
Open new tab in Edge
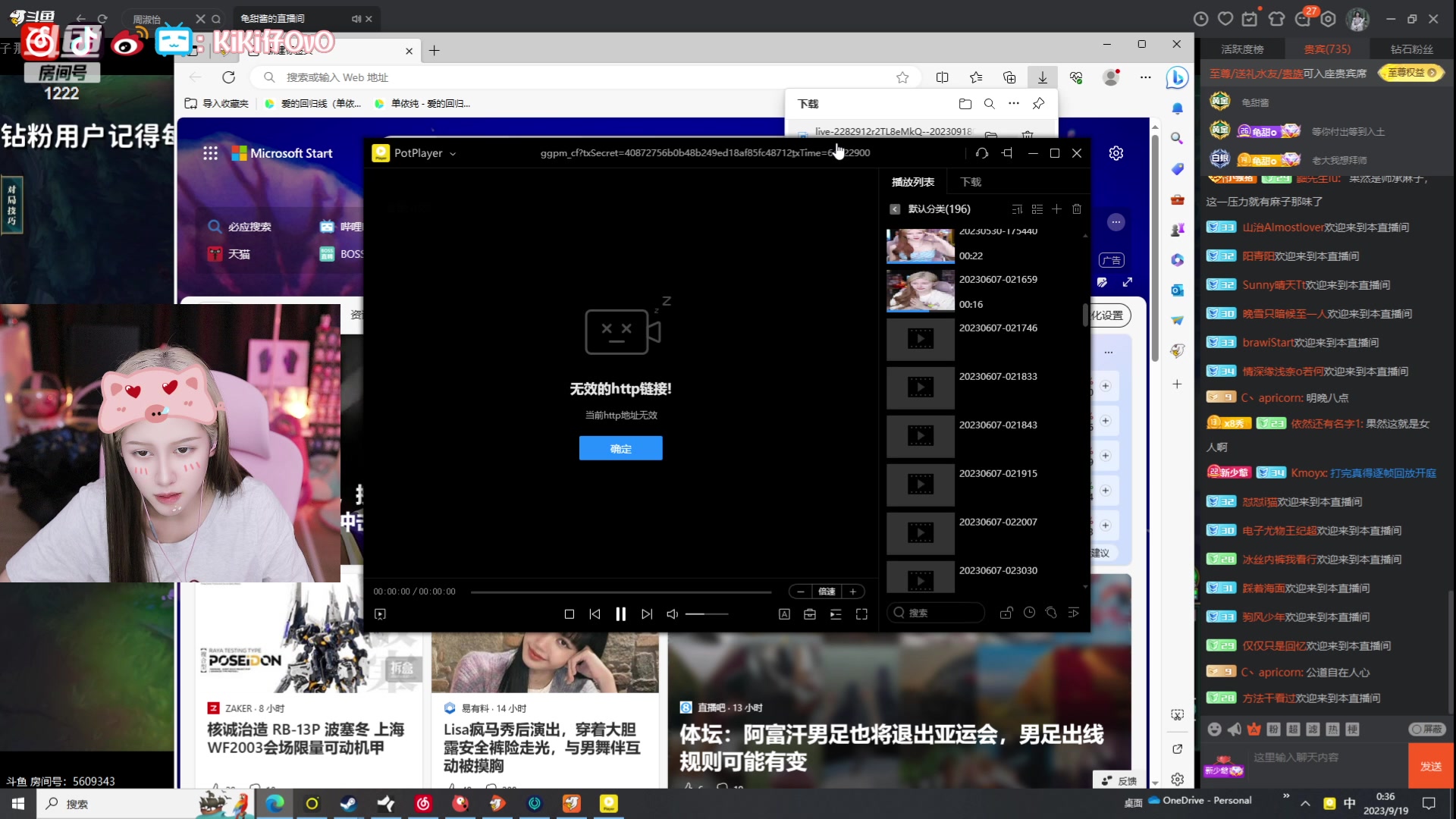(434, 51)
